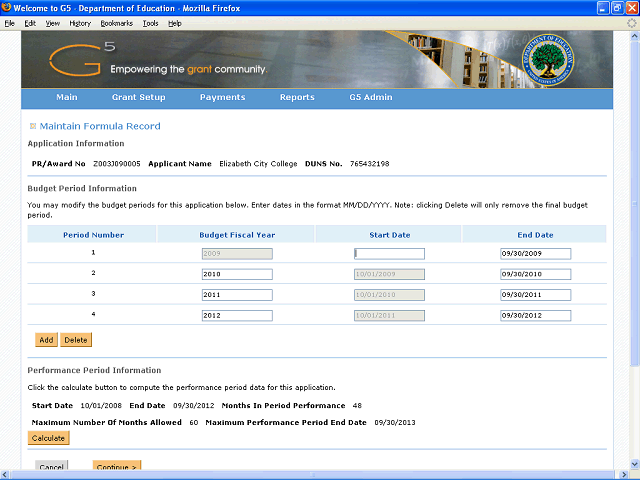The image size is (640, 480).
Task: Click the End Date column header
Action: click(x=535, y=235)
